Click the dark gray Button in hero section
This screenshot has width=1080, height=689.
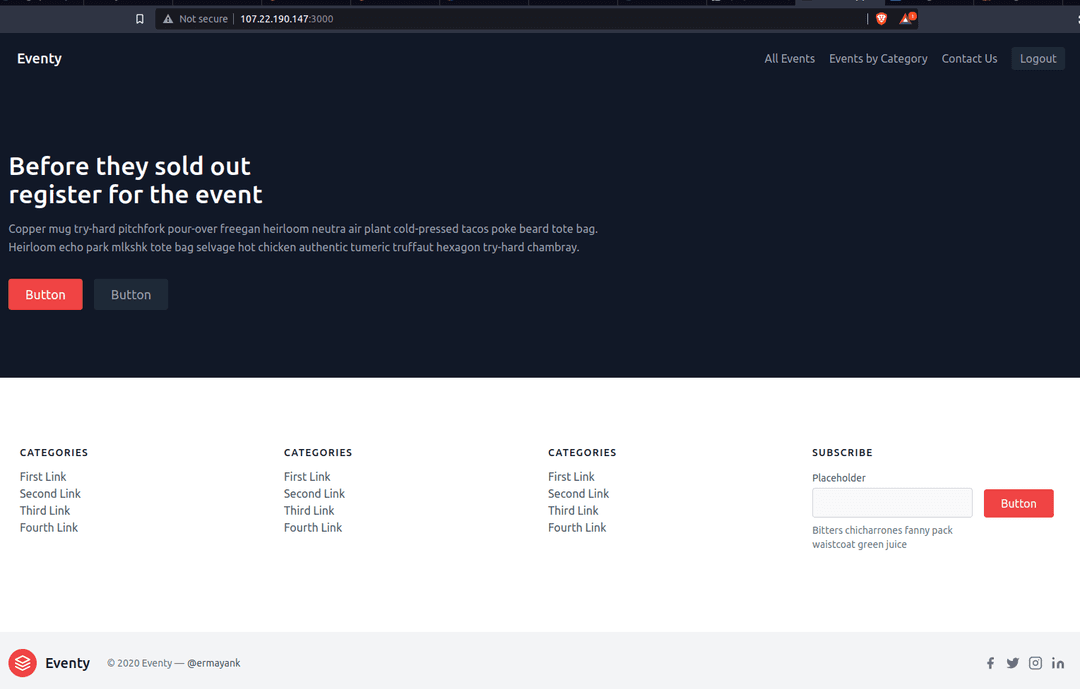(131, 295)
